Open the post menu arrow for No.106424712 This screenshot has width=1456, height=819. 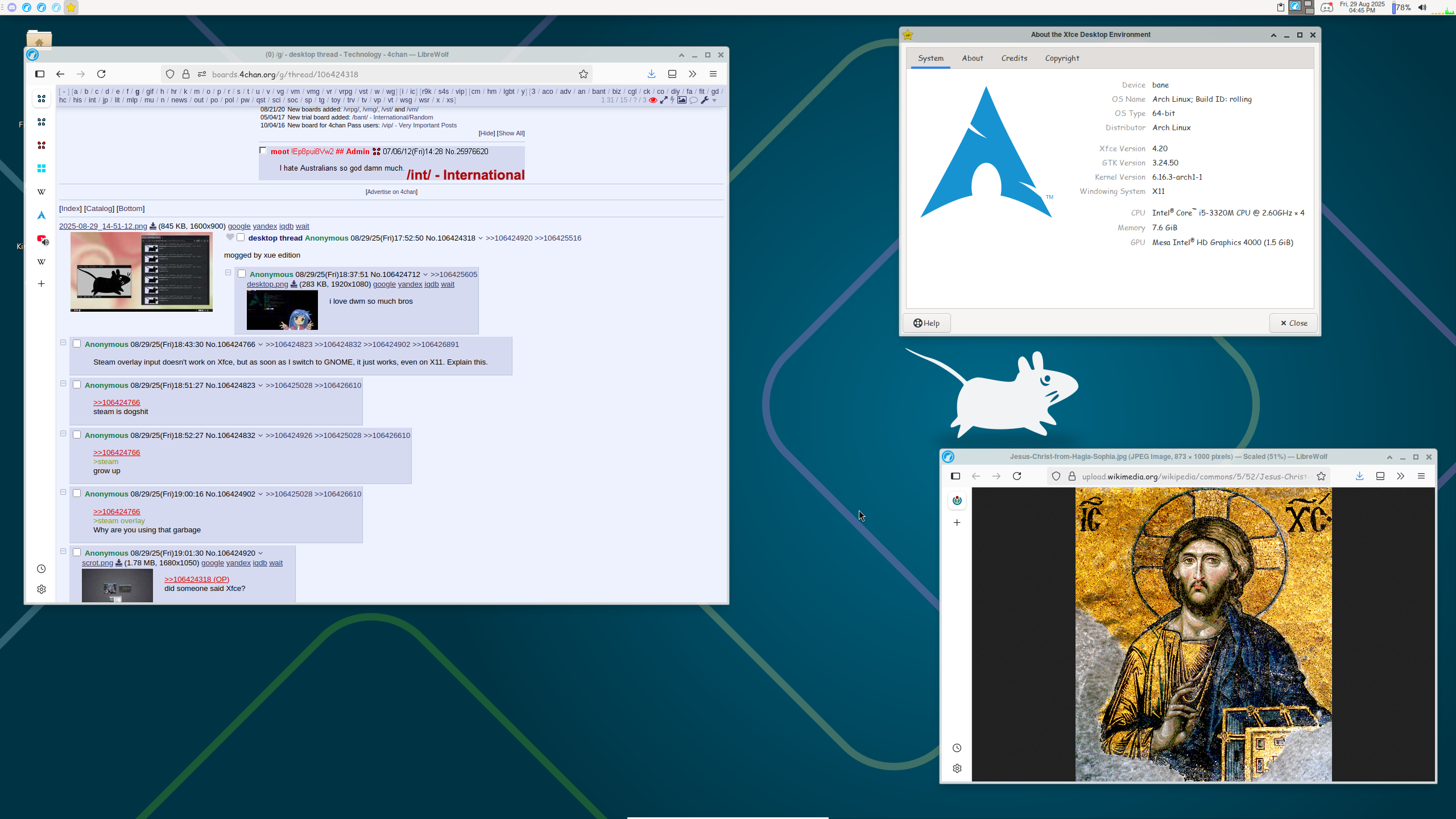click(x=425, y=275)
